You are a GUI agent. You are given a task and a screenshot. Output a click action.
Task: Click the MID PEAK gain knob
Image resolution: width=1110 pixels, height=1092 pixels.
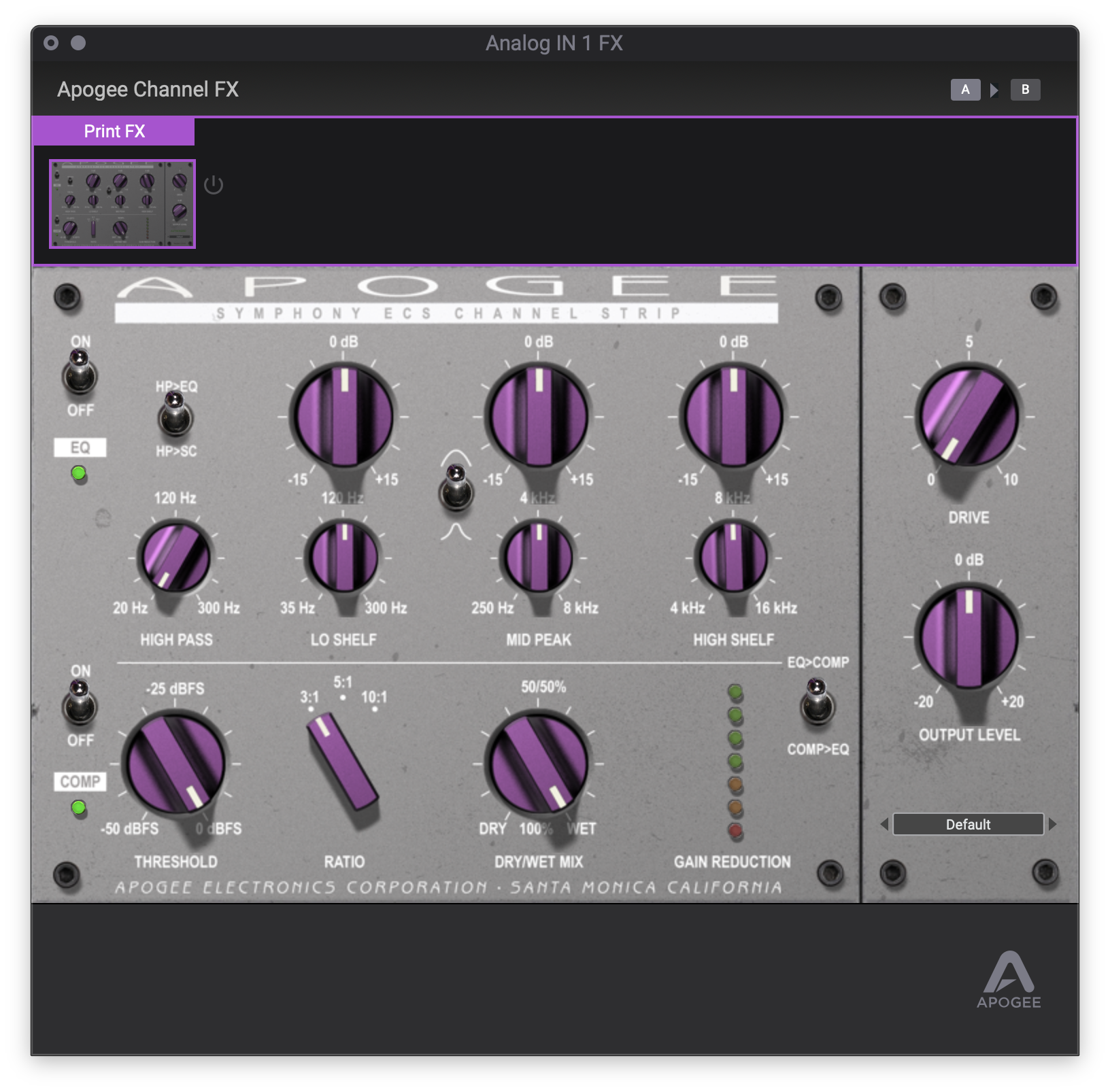pyautogui.click(x=539, y=415)
